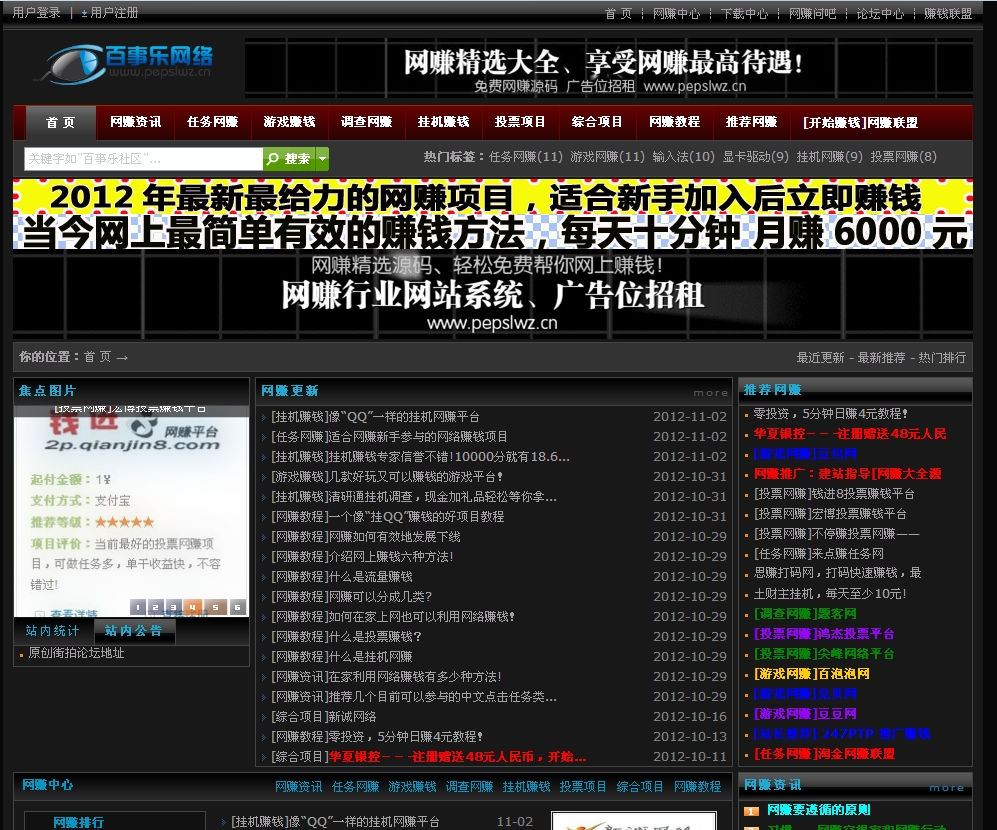Open 网赚教程 navigation tab
This screenshot has width=997, height=830.
(x=674, y=121)
